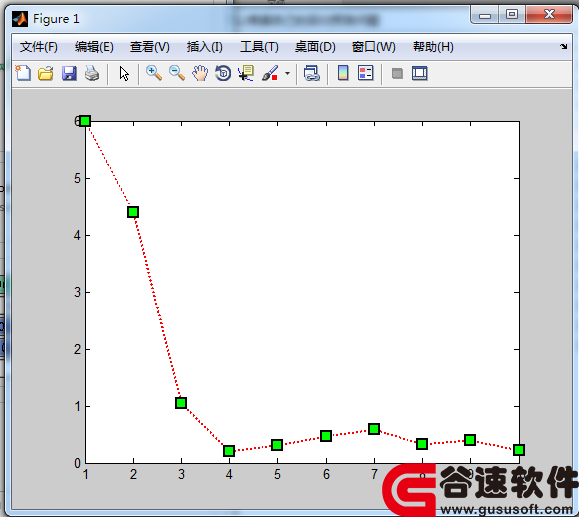Close the Figure 1 window

click(x=549, y=15)
